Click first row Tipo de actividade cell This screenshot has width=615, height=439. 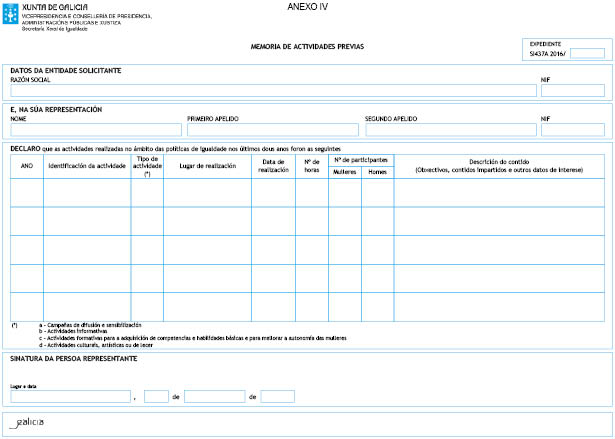coord(147,192)
